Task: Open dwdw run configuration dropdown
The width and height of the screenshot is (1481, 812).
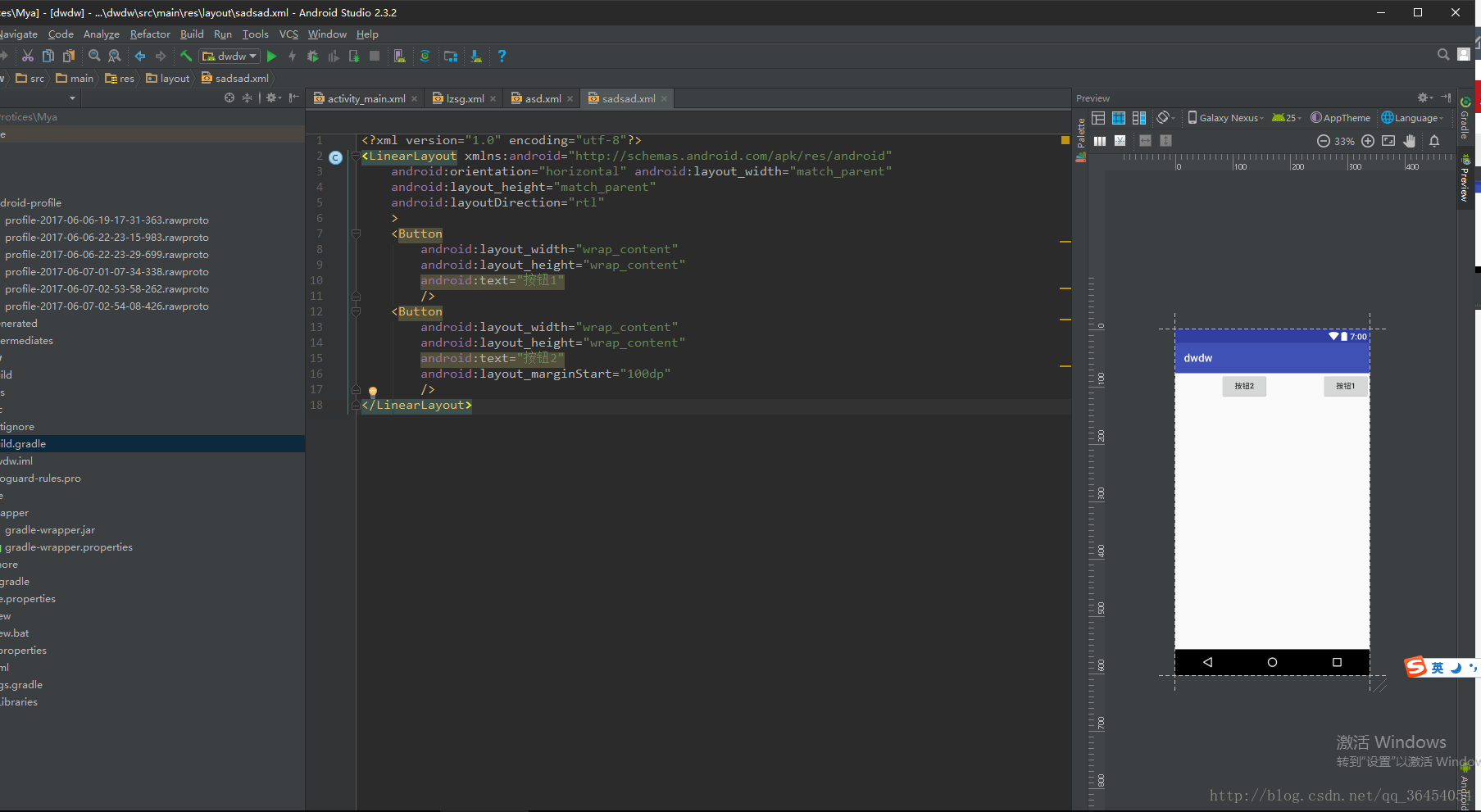Action: click(229, 56)
